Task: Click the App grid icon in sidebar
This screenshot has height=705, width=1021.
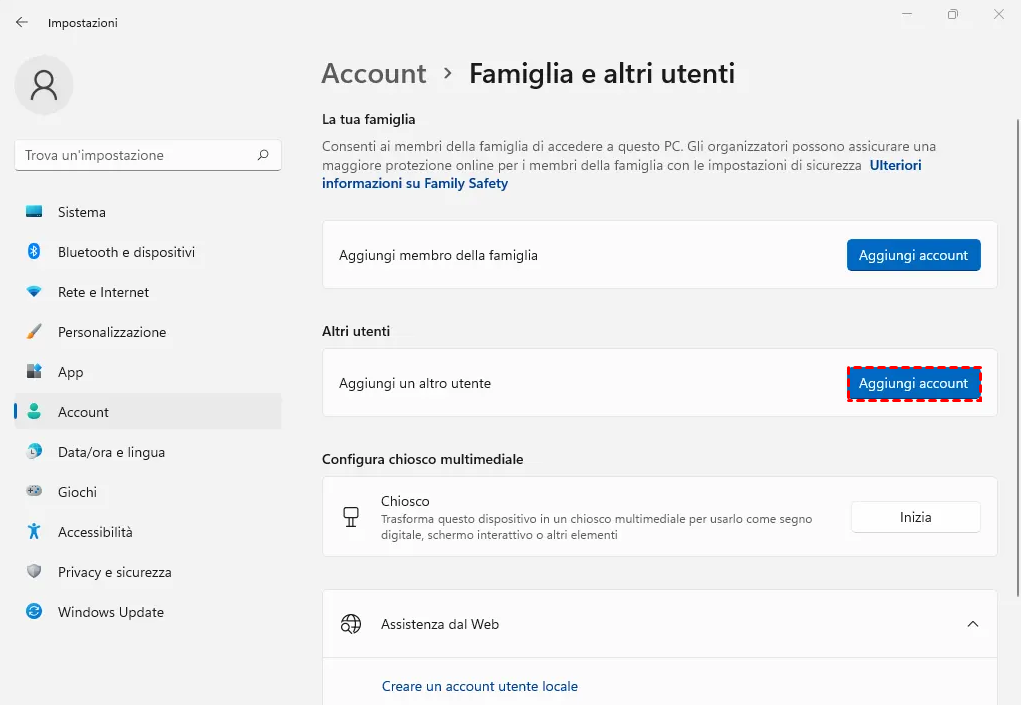Action: click(34, 372)
